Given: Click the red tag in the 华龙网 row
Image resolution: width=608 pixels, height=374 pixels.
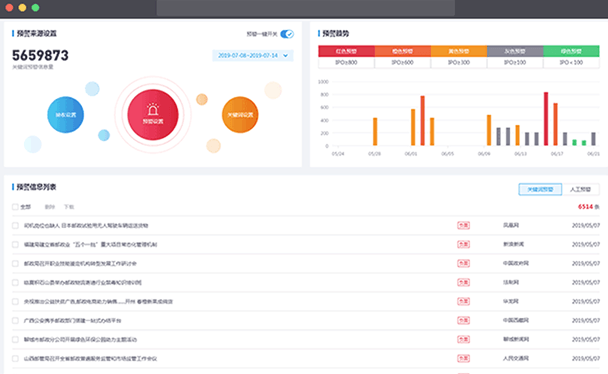Looking at the screenshot, I should click(463, 301).
